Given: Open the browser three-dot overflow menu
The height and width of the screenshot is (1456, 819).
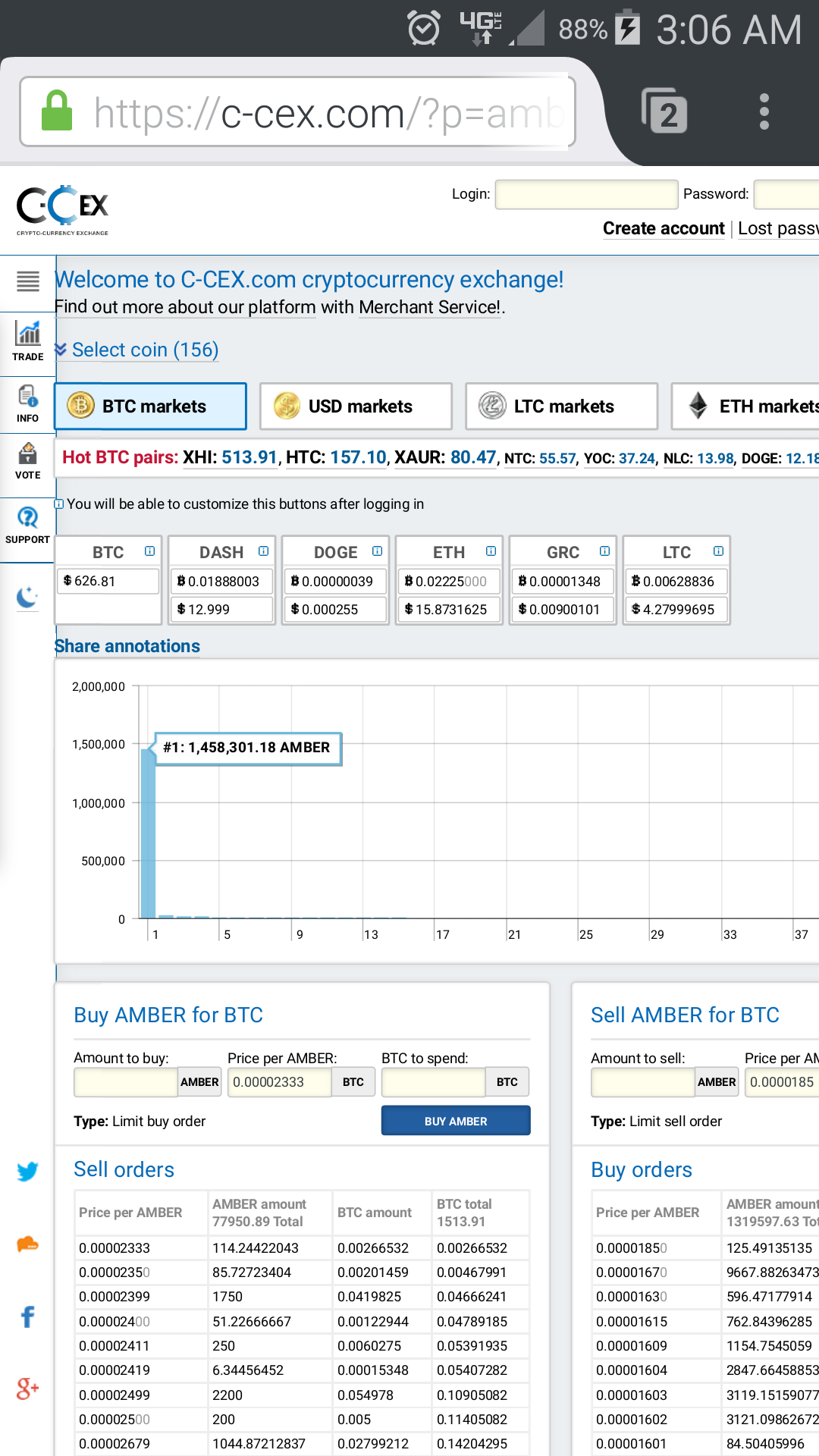Looking at the screenshot, I should click(764, 111).
